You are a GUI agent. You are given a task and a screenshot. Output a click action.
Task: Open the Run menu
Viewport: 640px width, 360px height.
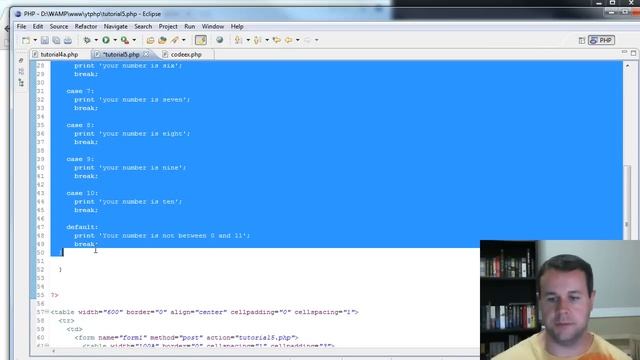point(189,26)
